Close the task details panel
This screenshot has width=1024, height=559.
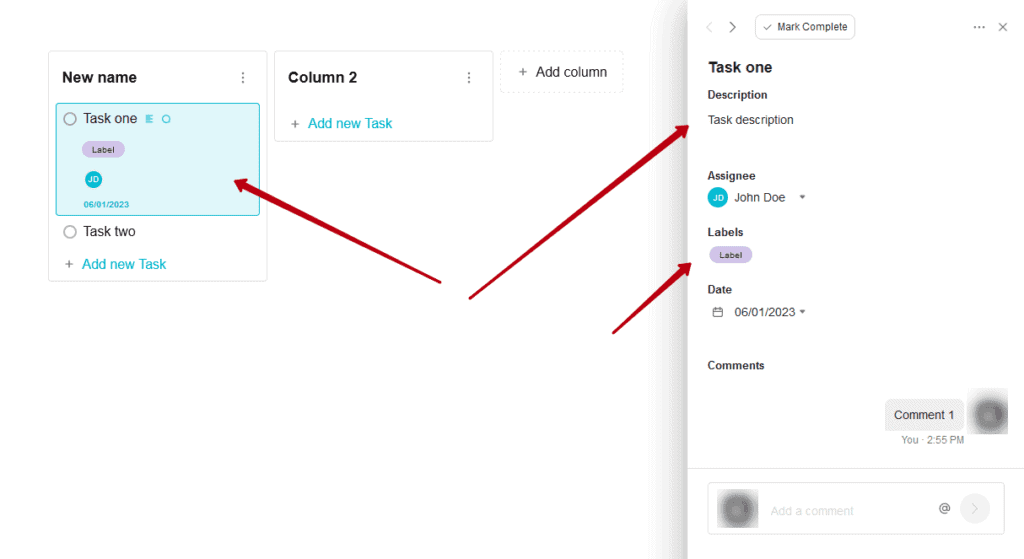[x=1002, y=27]
